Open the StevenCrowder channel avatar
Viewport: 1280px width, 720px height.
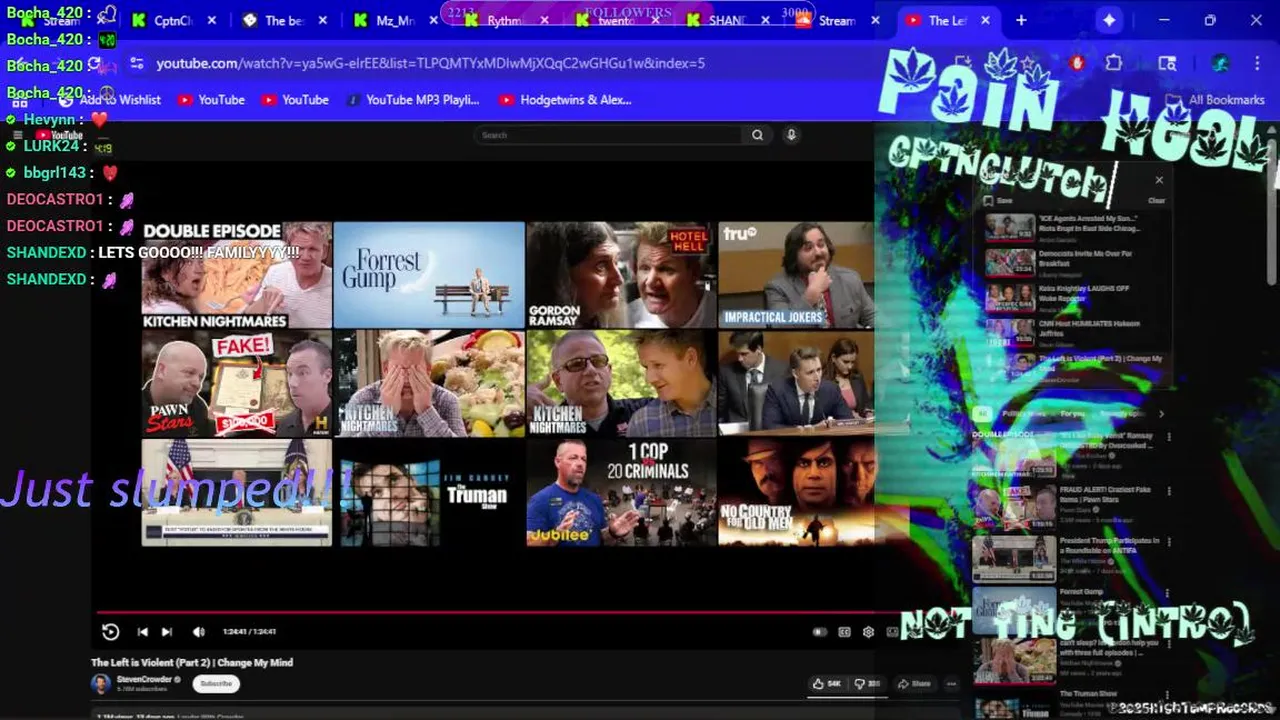(x=101, y=684)
